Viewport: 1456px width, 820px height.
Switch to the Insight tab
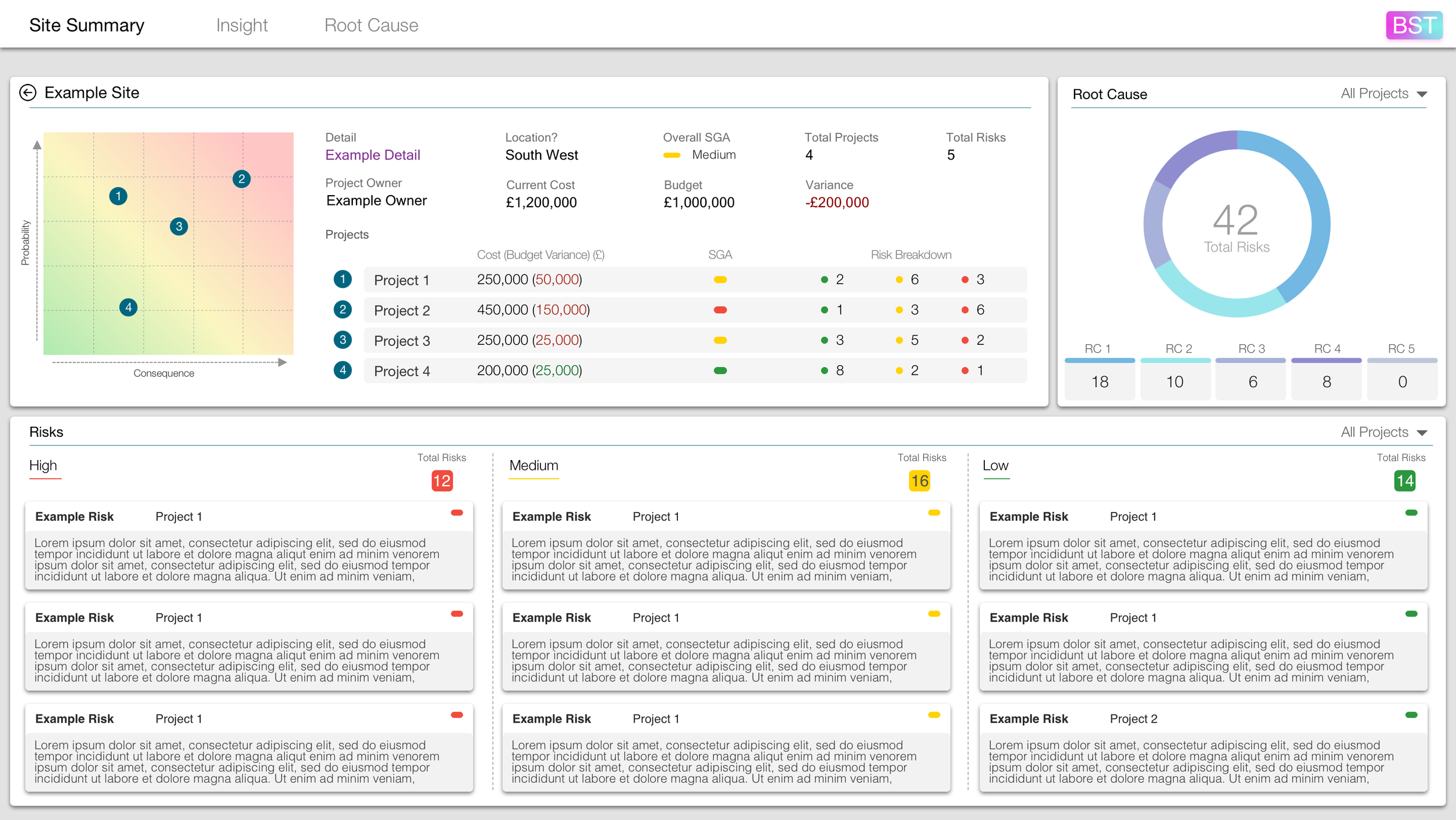(242, 25)
